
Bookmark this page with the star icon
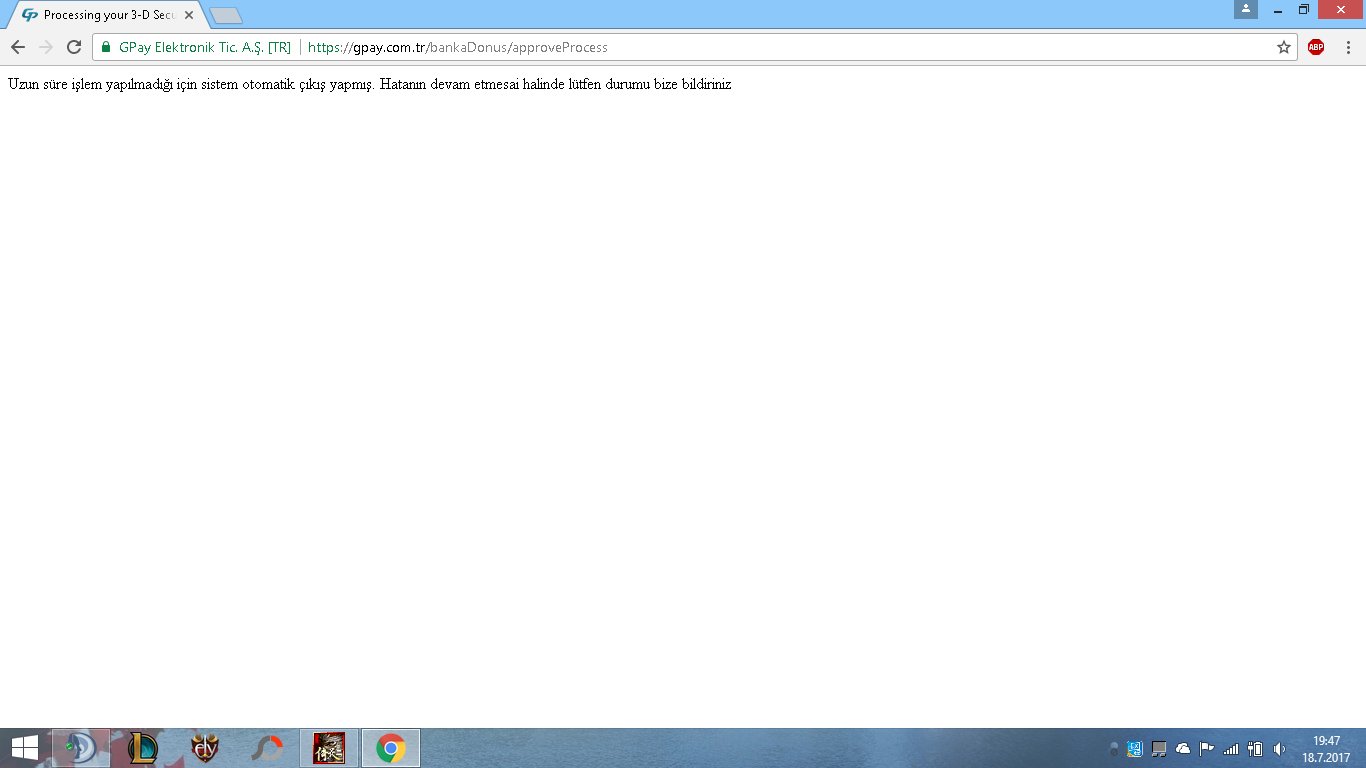pyautogui.click(x=1284, y=47)
